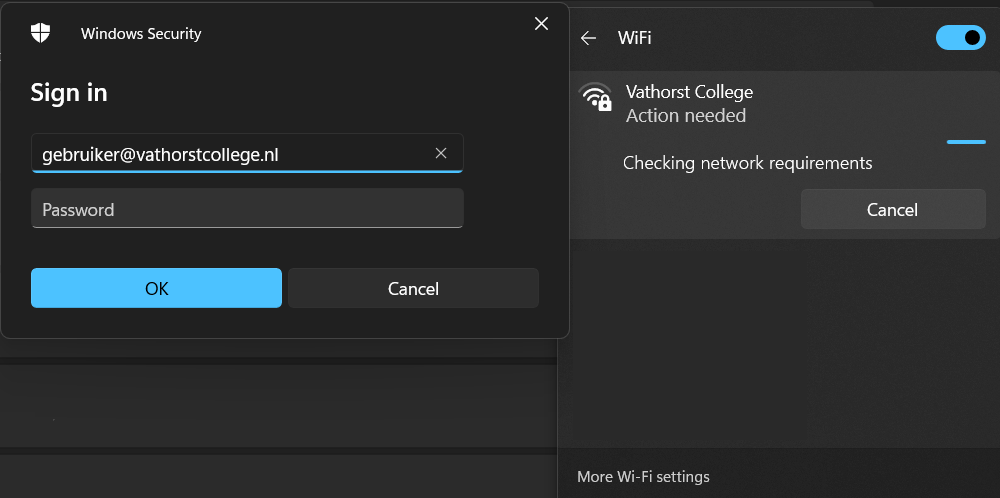Screen dimensions: 1000x498
Task: Clear the username field with the X icon
Action: click(441, 153)
